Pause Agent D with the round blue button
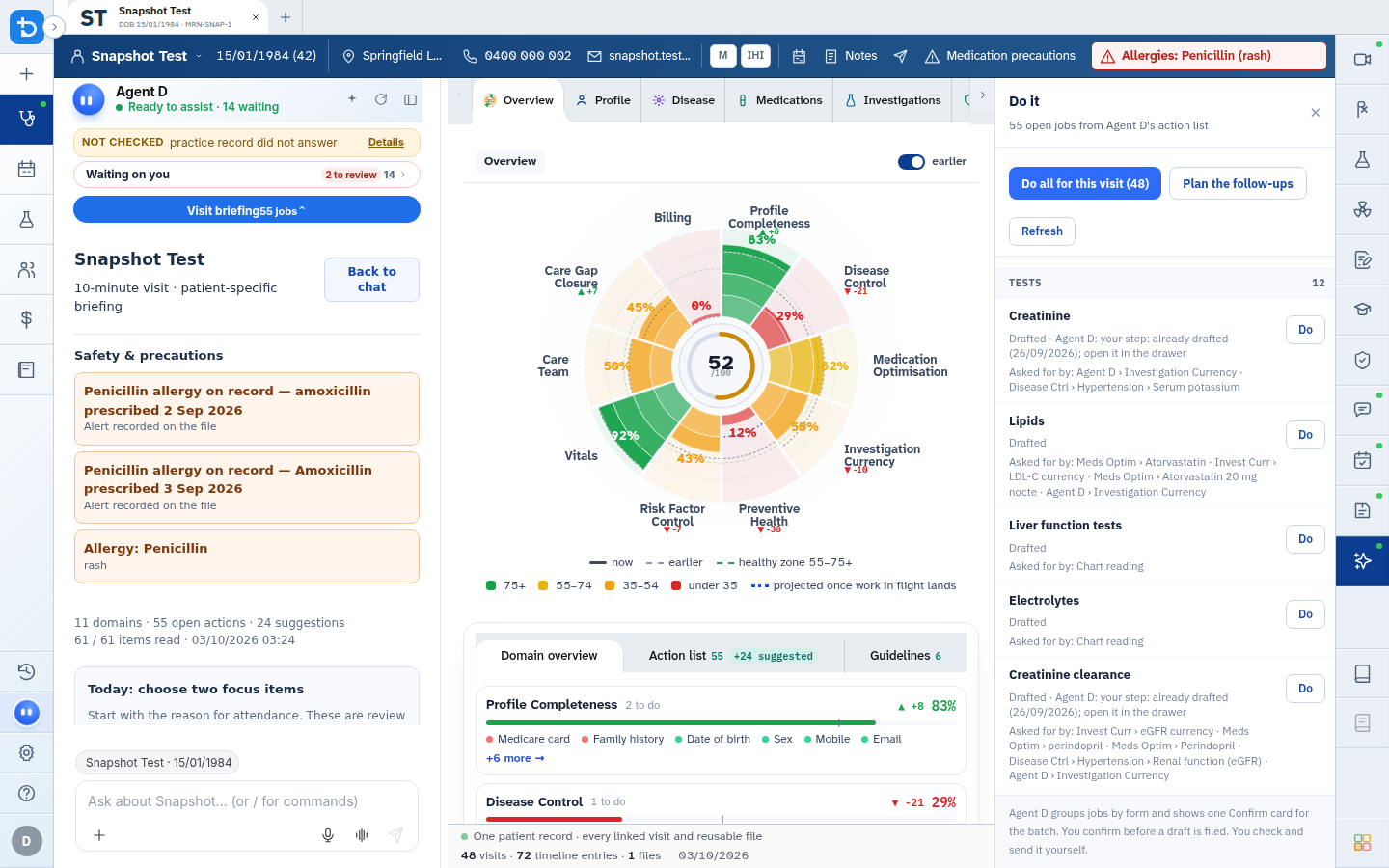Screen dimensions: 1389x868 click(88, 99)
